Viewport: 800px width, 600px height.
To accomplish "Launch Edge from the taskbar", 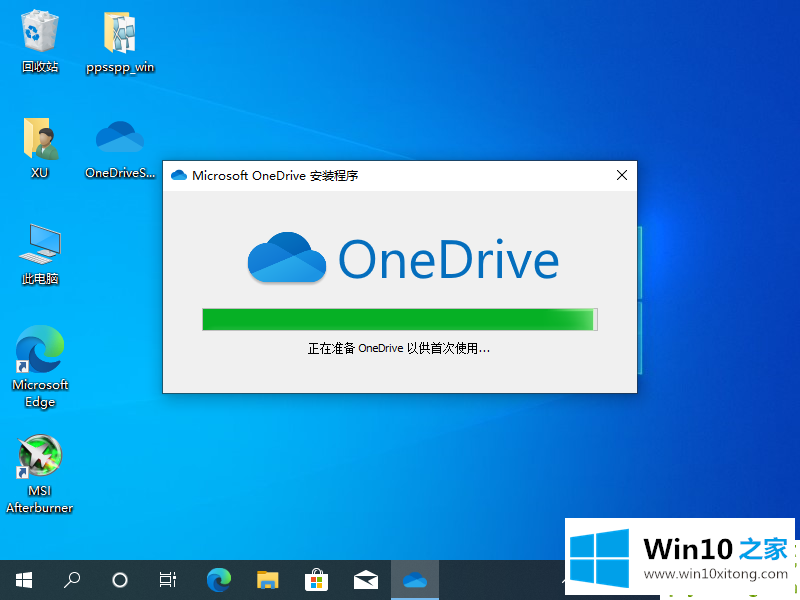I will click(219, 580).
